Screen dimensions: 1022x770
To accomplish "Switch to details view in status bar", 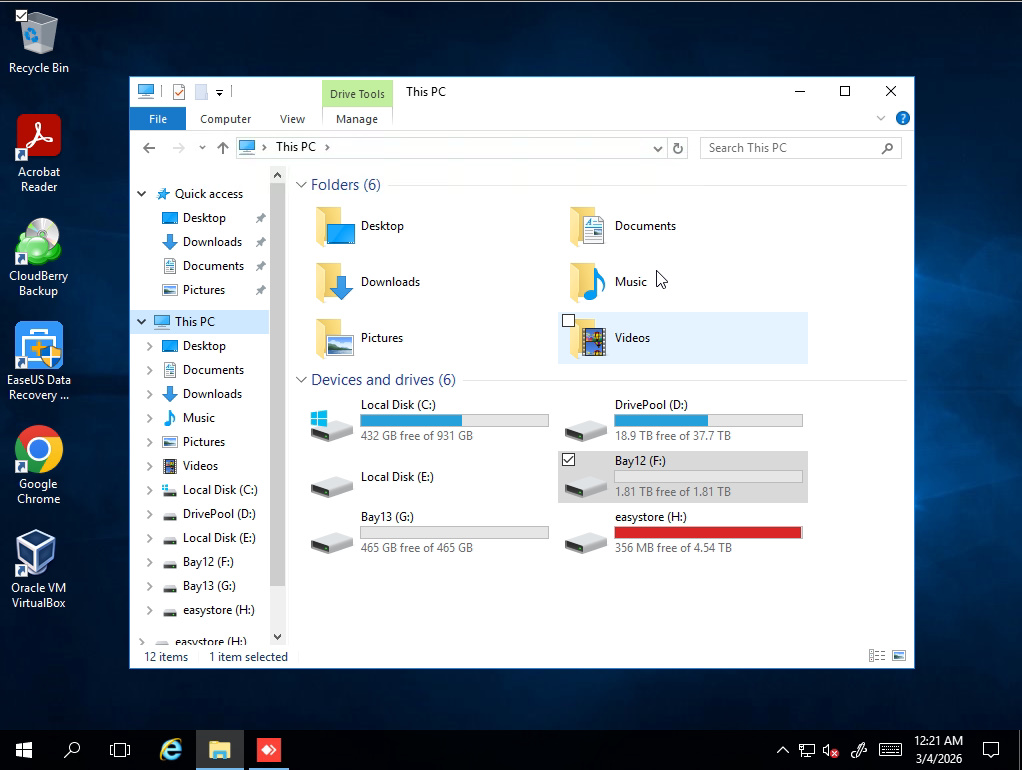I will pos(877,655).
